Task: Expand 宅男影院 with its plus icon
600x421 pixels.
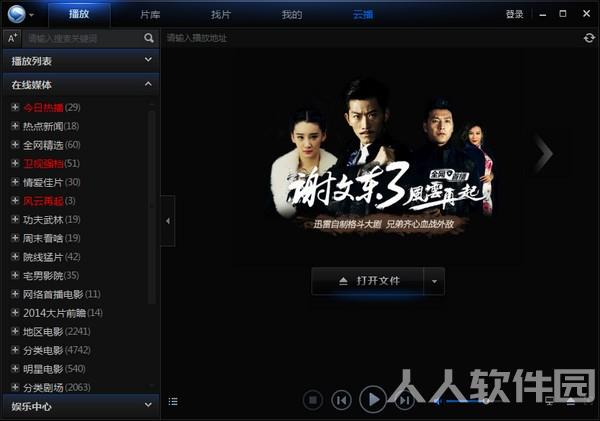Action: 15,275
